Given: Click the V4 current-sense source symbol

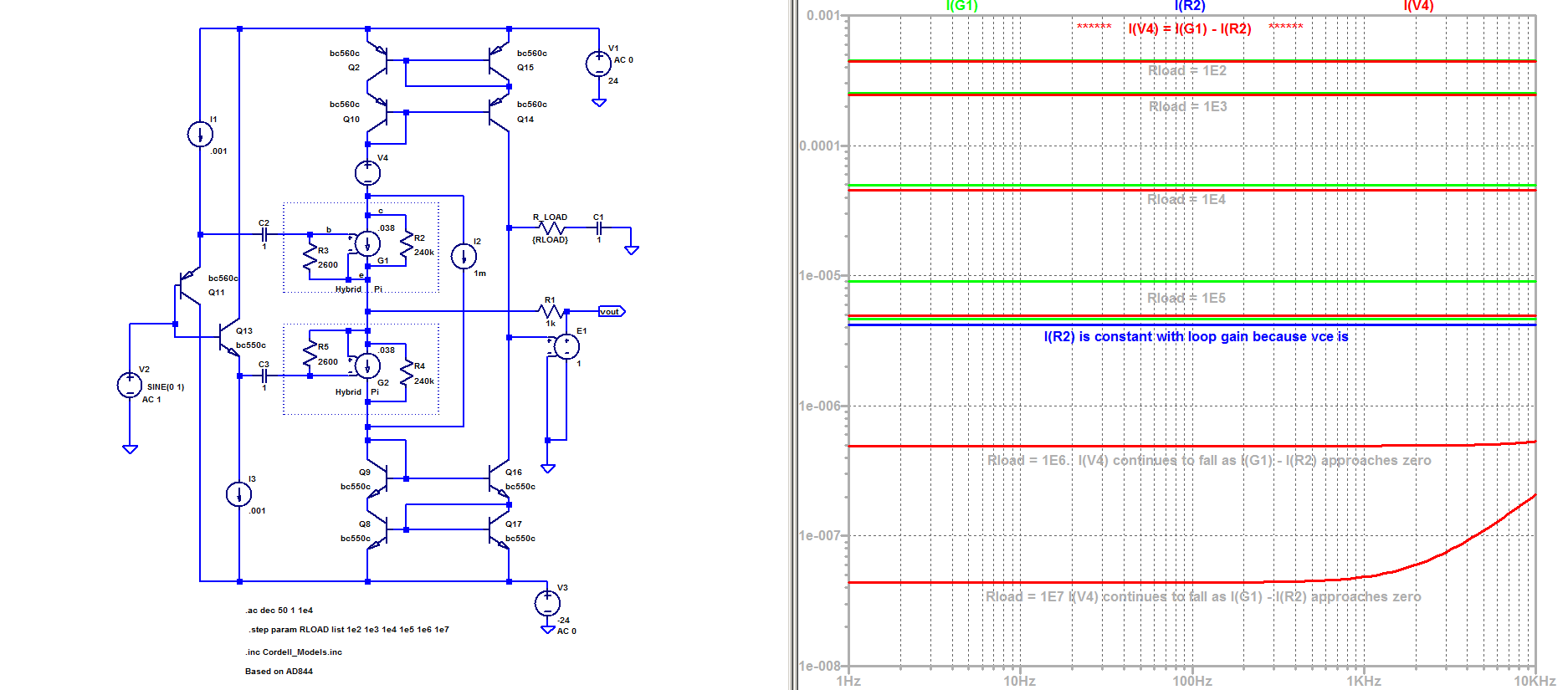Looking at the screenshot, I should pyautogui.click(x=367, y=173).
